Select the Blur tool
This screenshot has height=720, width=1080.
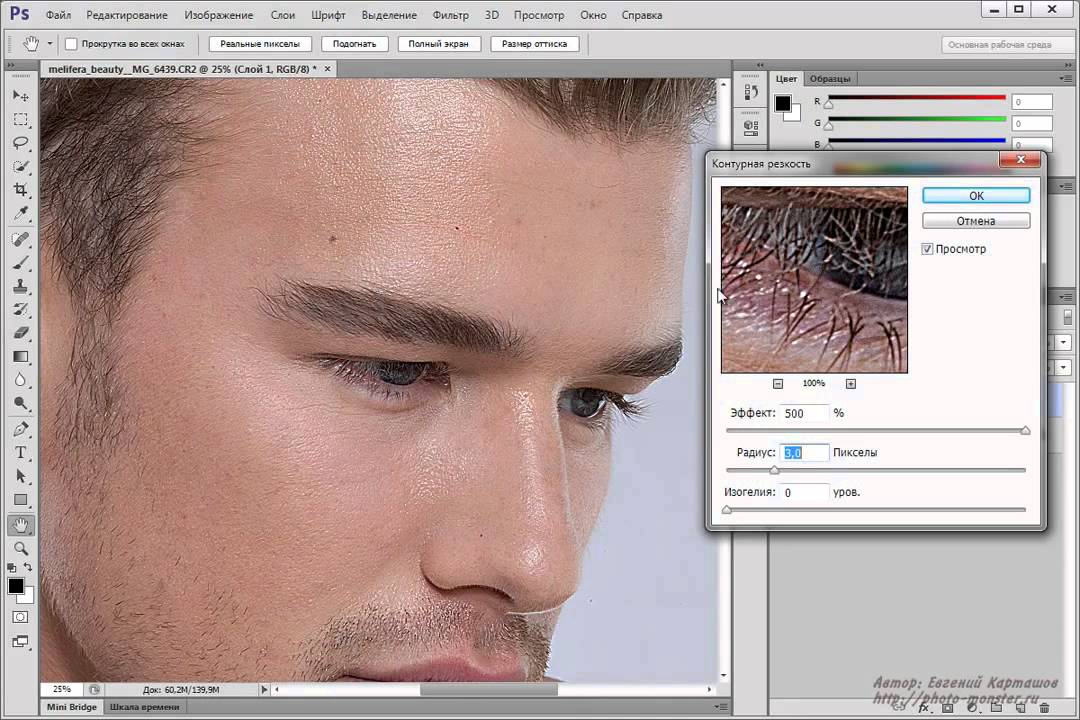pos(21,380)
